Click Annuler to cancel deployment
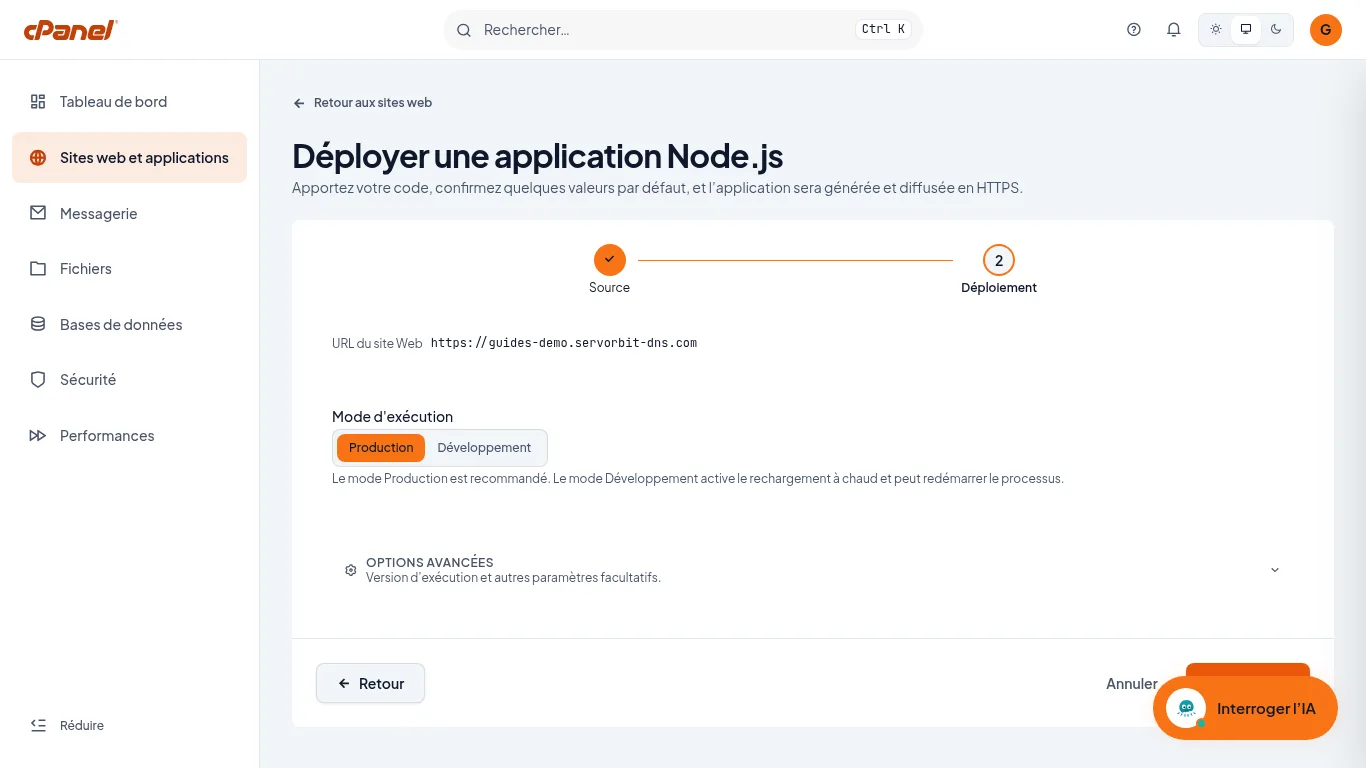 tap(1132, 684)
